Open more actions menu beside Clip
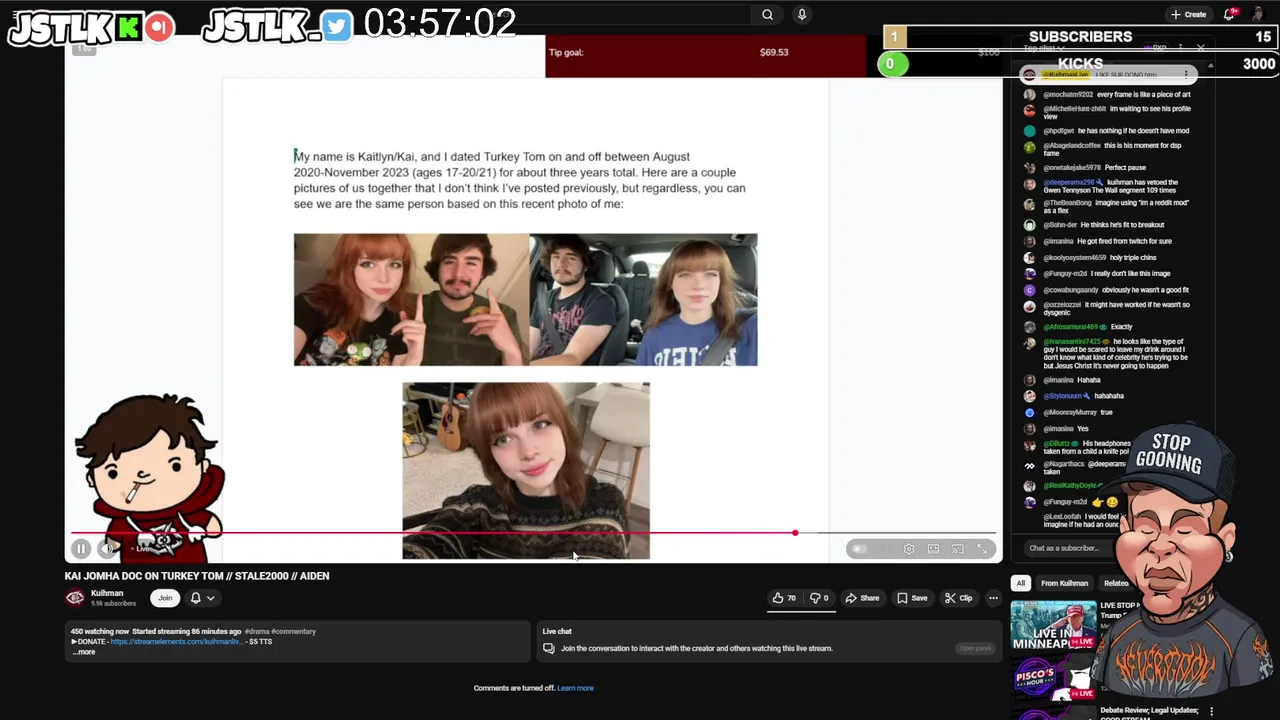1280x720 pixels. [x=993, y=598]
